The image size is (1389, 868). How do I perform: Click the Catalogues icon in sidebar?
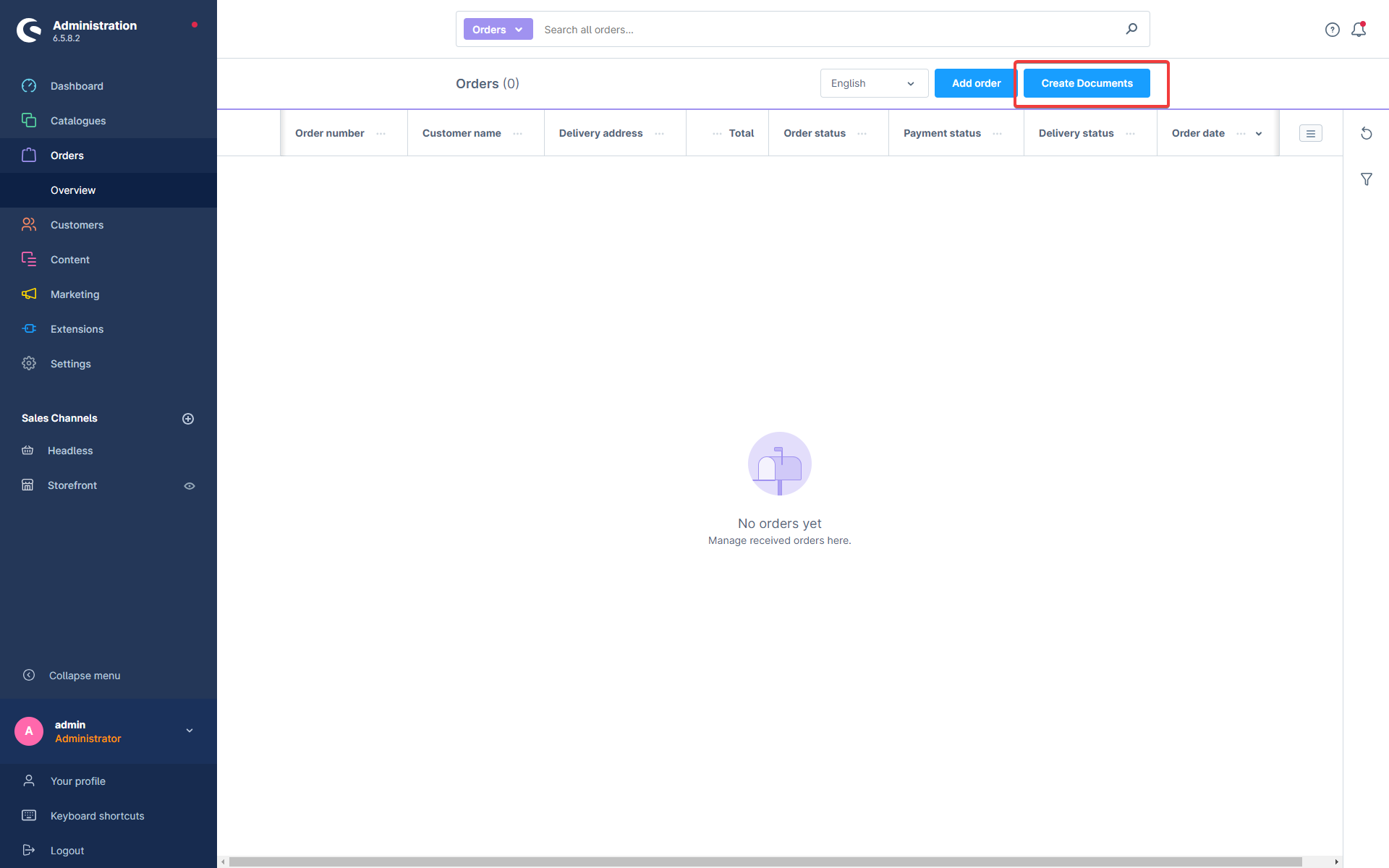point(29,120)
